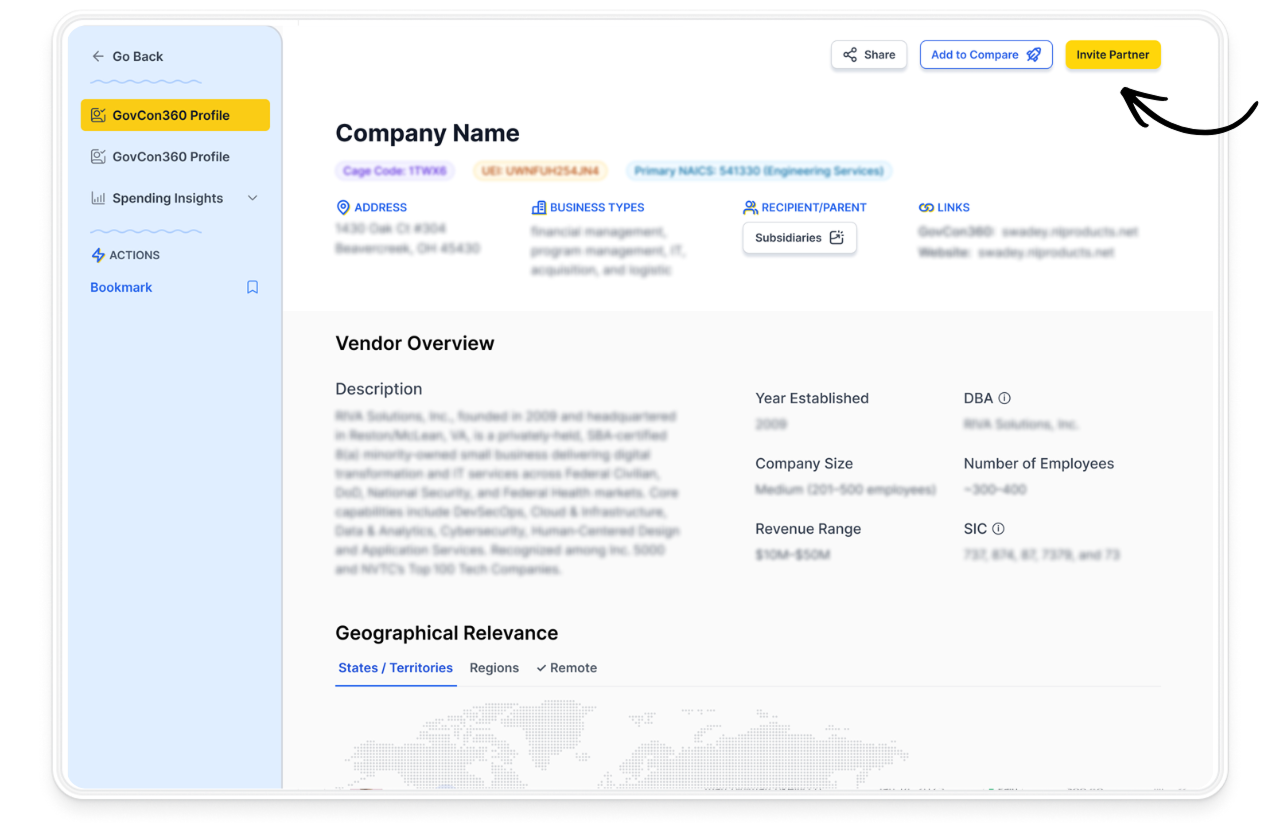Click the blurred GovCon360 link value
The height and width of the screenshot is (832, 1280).
(x=1070, y=232)
